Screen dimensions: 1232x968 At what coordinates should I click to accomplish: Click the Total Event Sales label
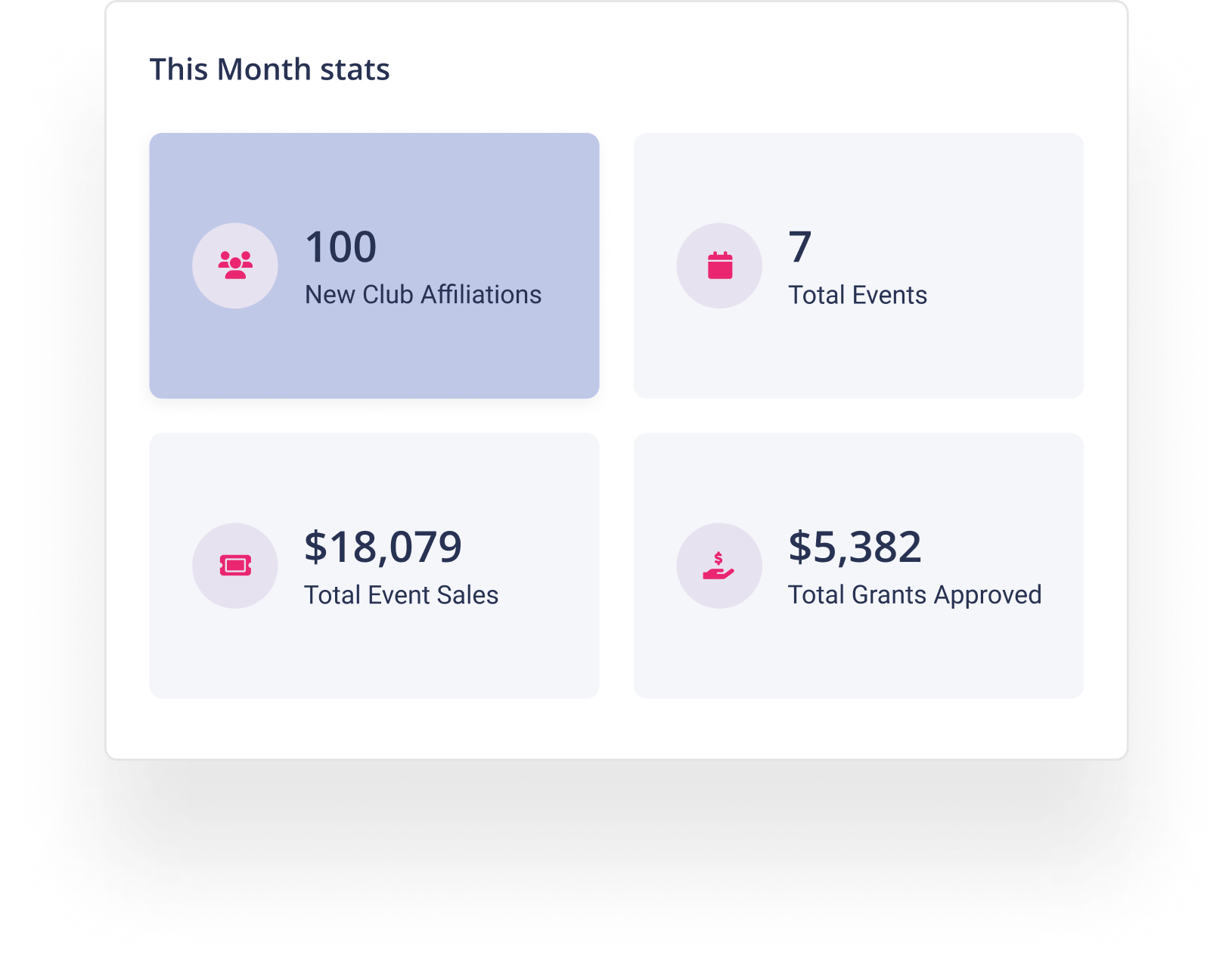click(x=402, y=595)
